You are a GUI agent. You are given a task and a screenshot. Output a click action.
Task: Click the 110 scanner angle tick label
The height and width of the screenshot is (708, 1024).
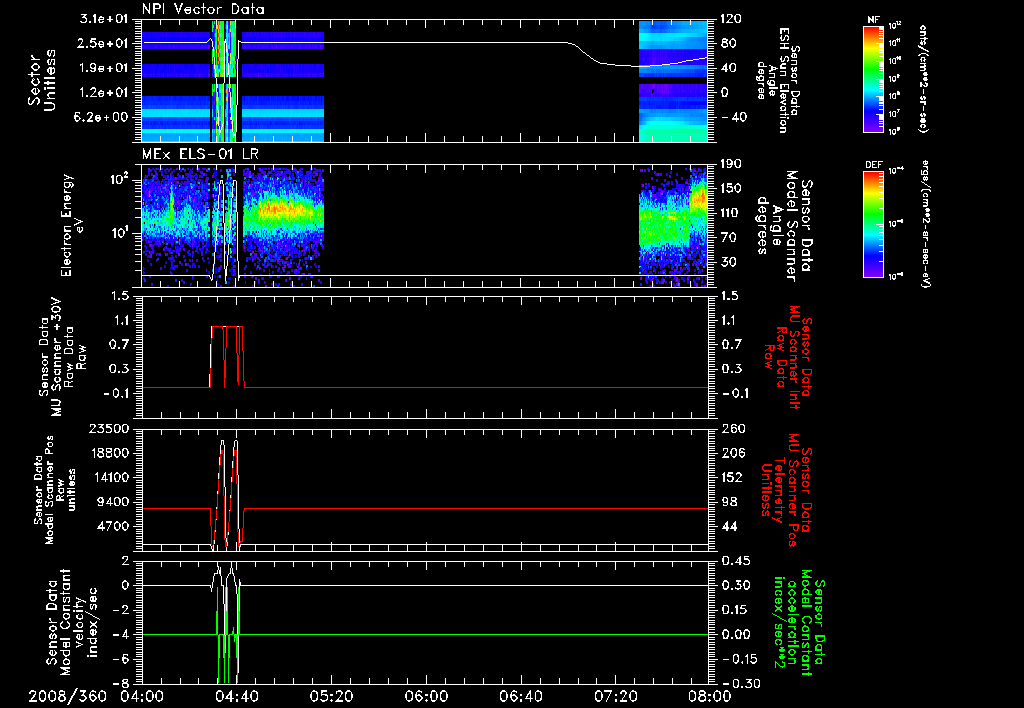(x=731, y=213)
